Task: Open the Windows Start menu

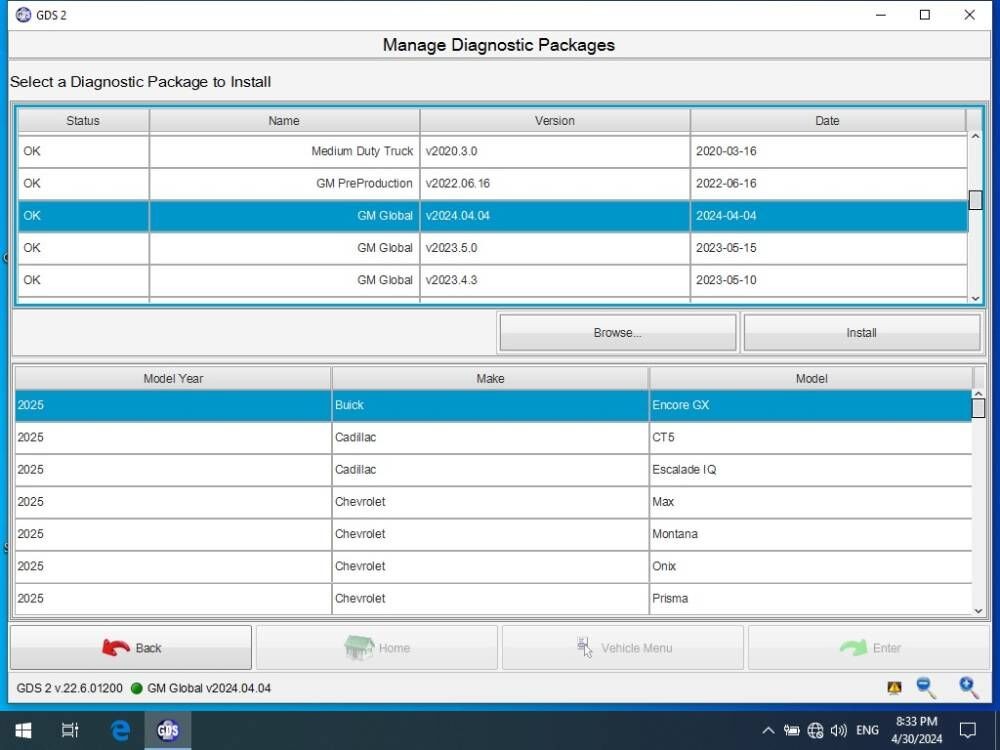Action: tap(24, 730)
